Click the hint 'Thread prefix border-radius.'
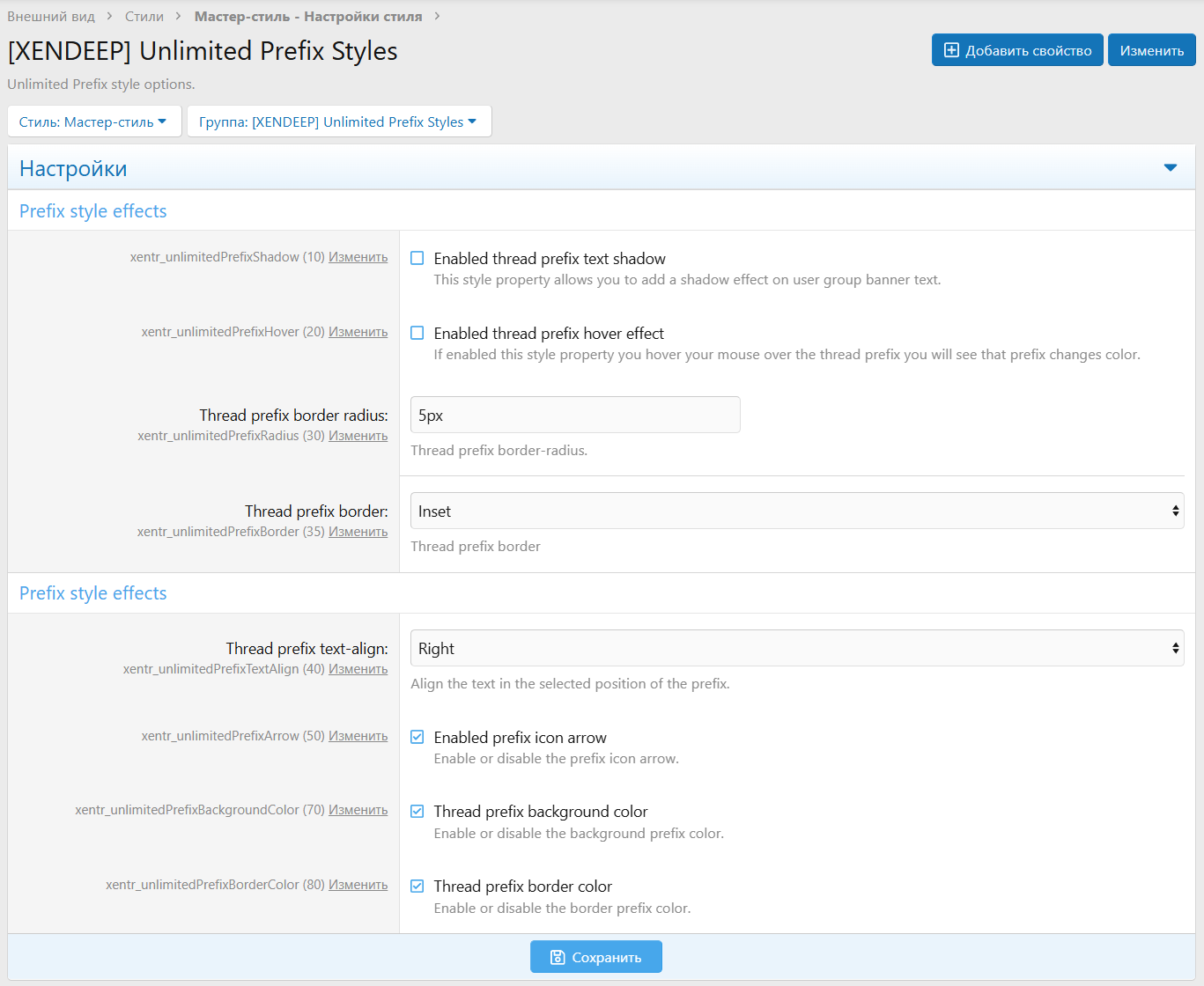1204x986 pixels. (x=499, y=450)
